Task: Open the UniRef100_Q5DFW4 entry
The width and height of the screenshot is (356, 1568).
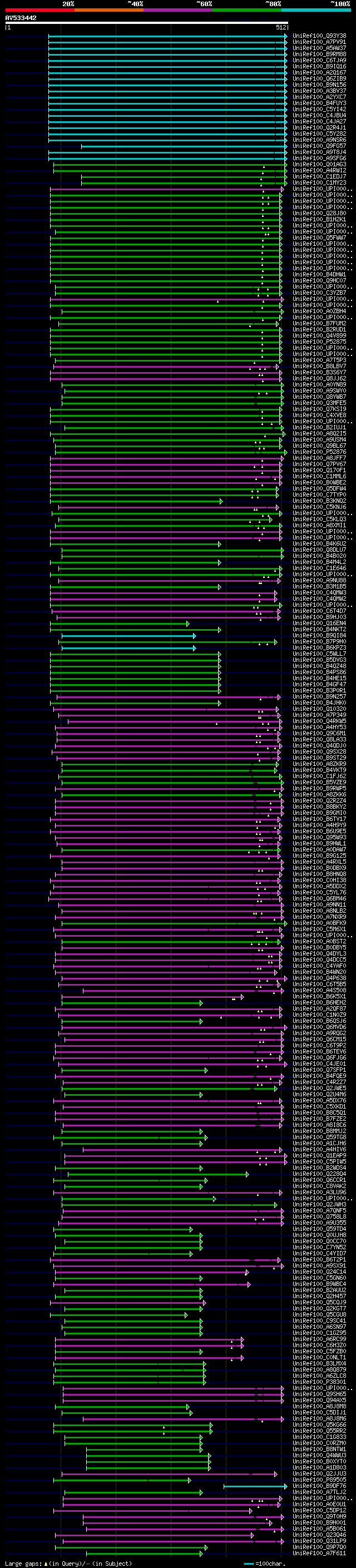Action: pos(319,488)
